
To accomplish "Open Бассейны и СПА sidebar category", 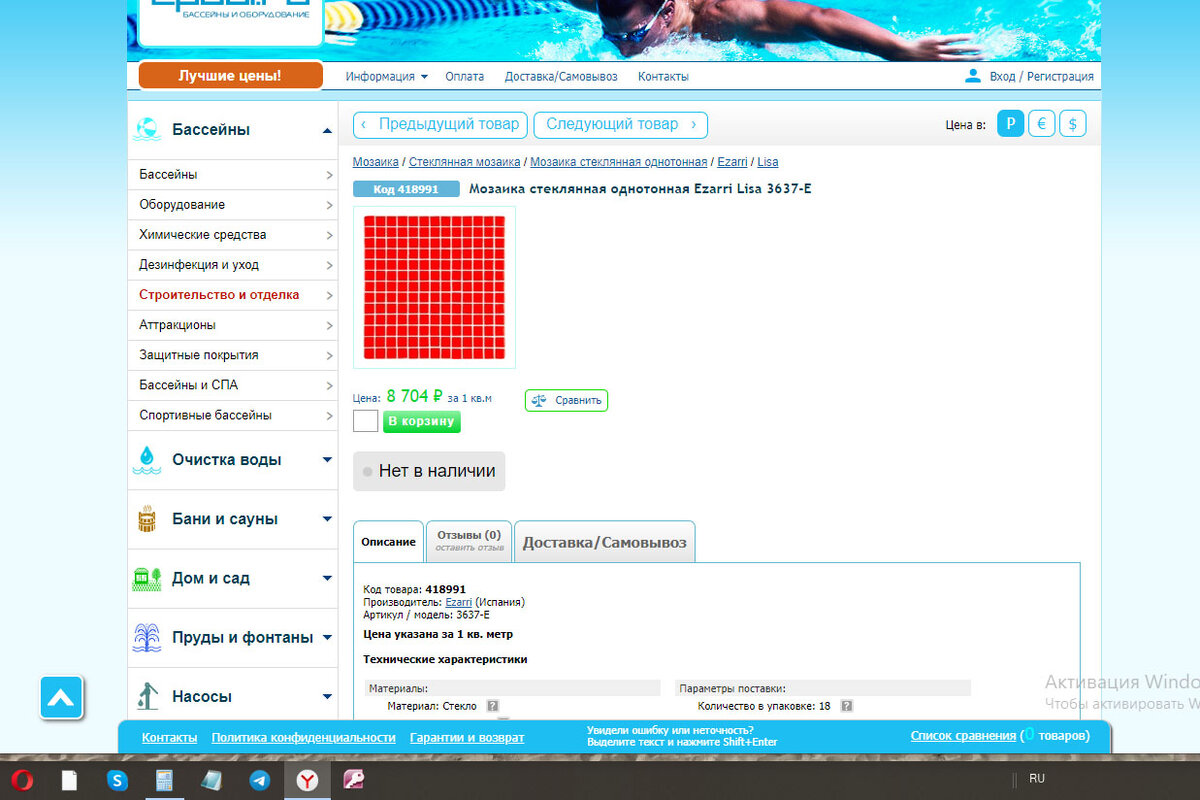I will point(233,385).
